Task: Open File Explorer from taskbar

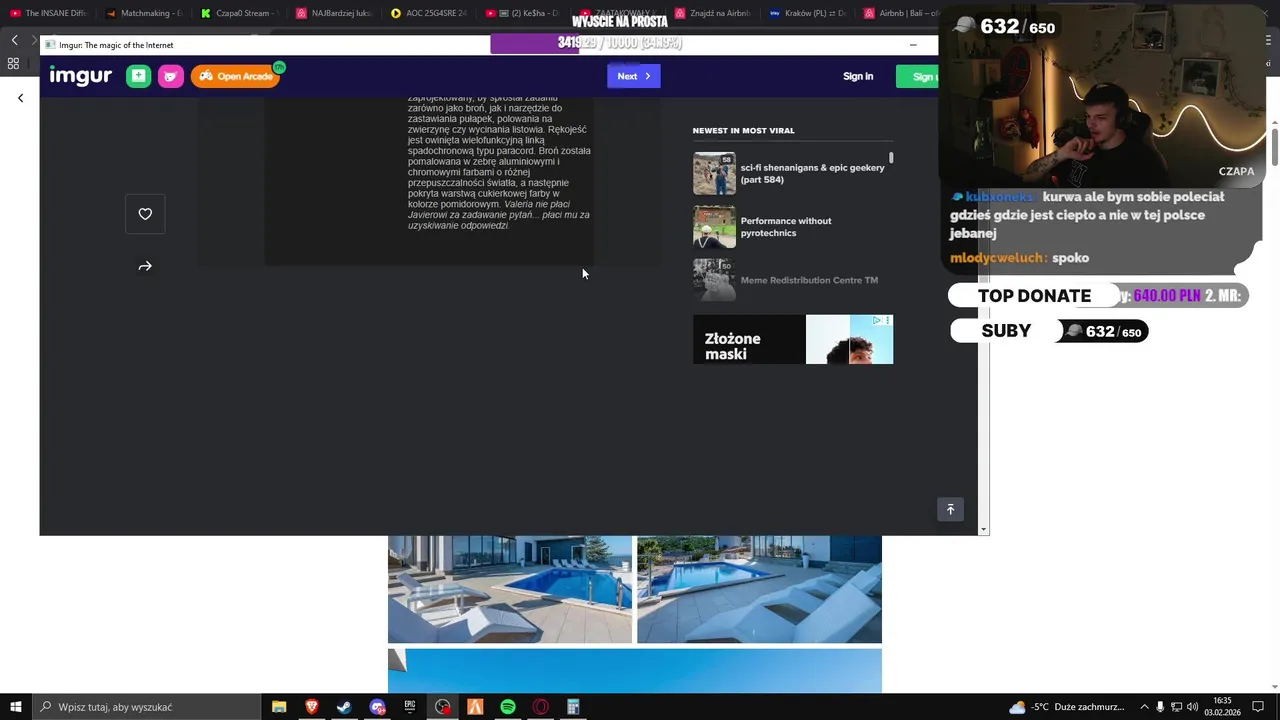Action: click(x=279, y=707)
